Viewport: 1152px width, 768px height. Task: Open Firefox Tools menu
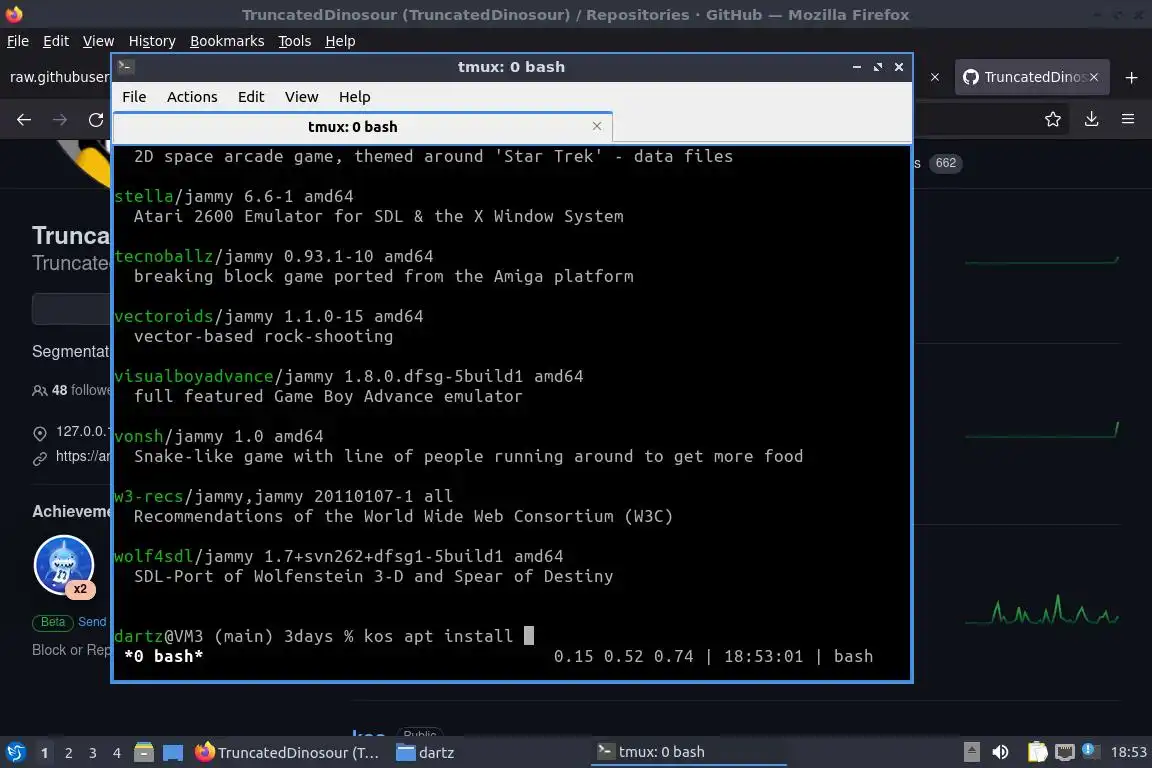click(x=295, y=41)
